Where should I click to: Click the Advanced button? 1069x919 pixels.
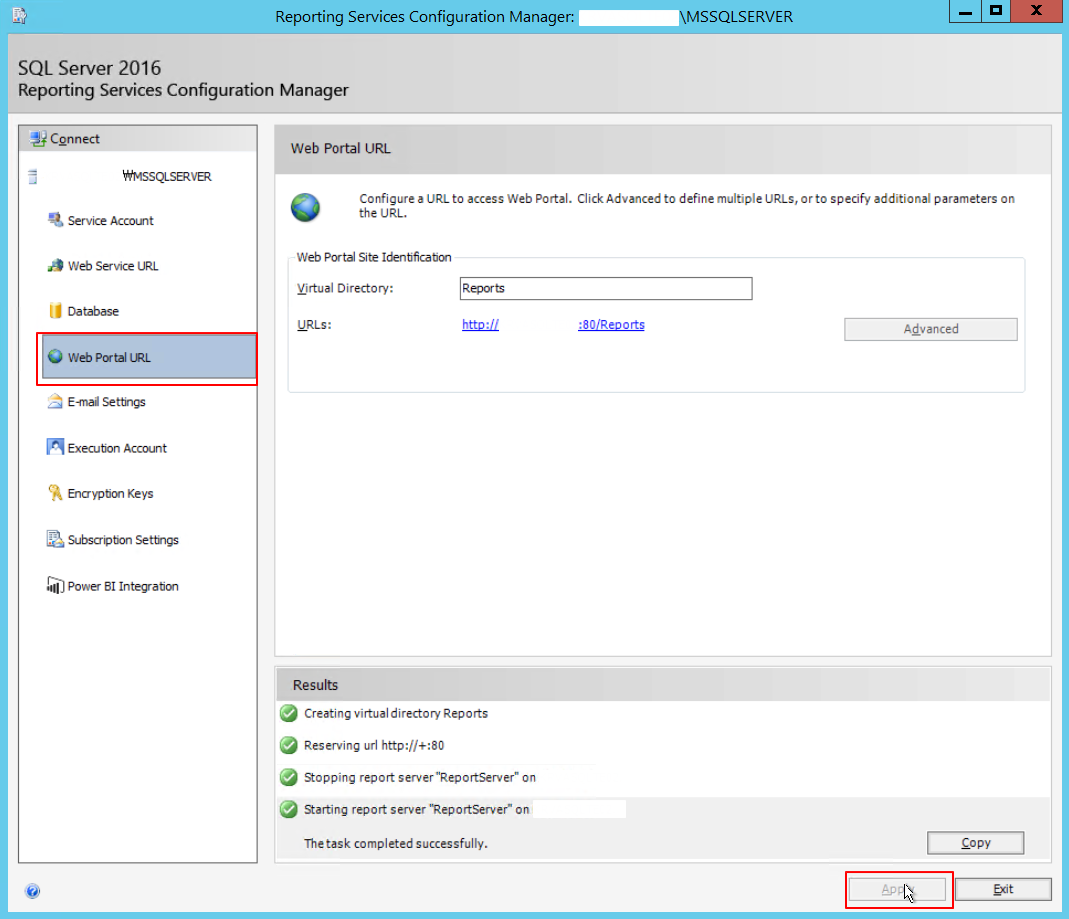pyautogui.click(x=931, y=329)
